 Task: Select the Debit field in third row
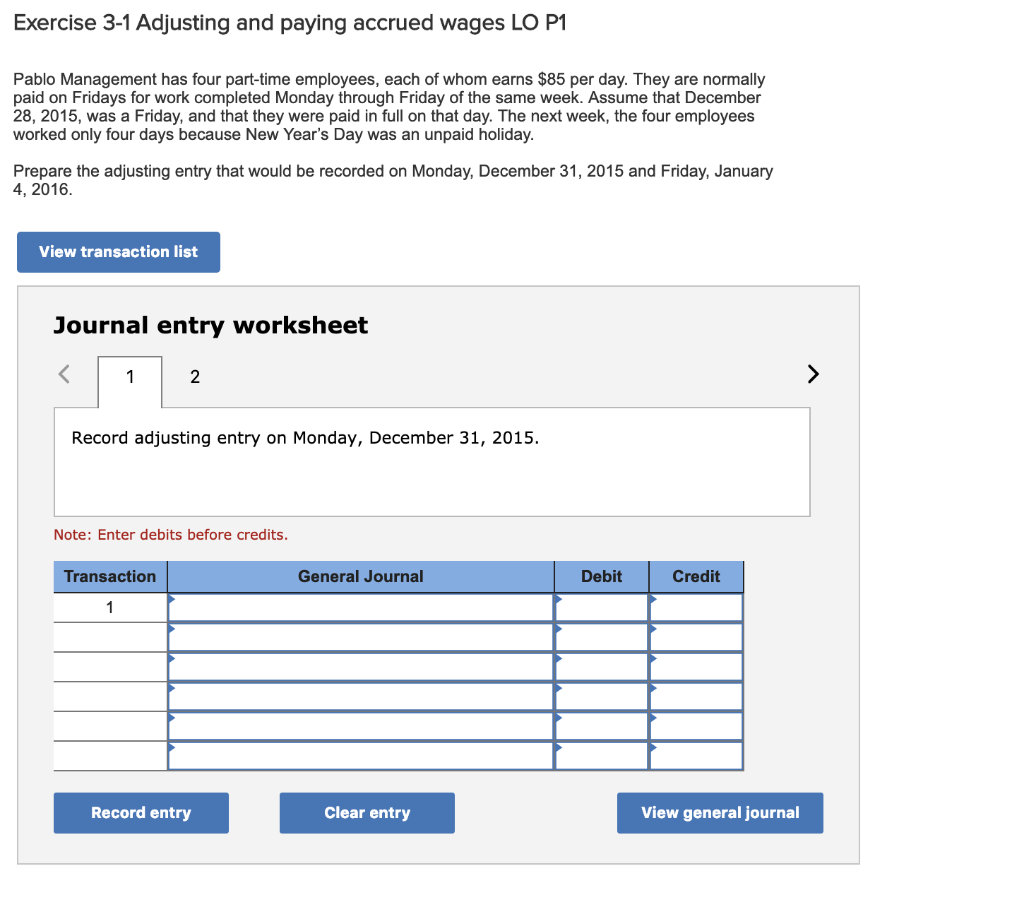[601, 667]
